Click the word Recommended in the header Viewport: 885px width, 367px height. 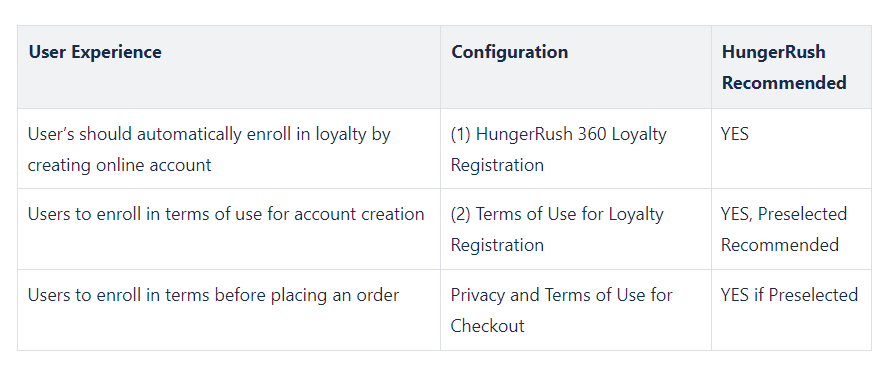[784, 82]
